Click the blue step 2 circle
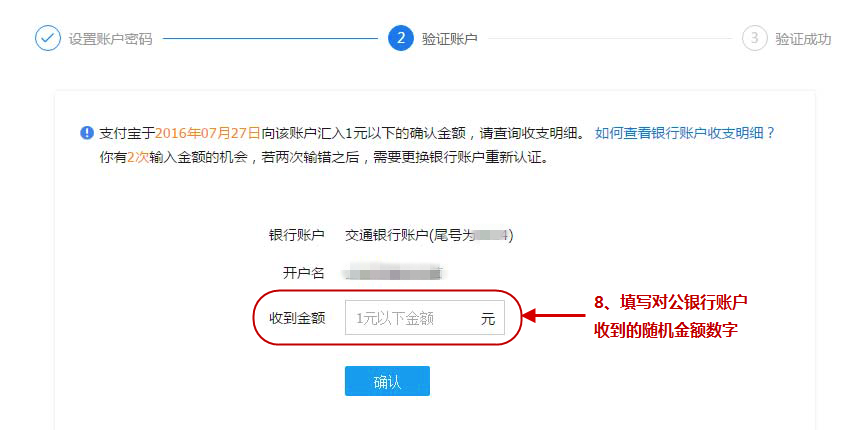The width and height of the screenshot is (860, 430). [x=401, y=38]
